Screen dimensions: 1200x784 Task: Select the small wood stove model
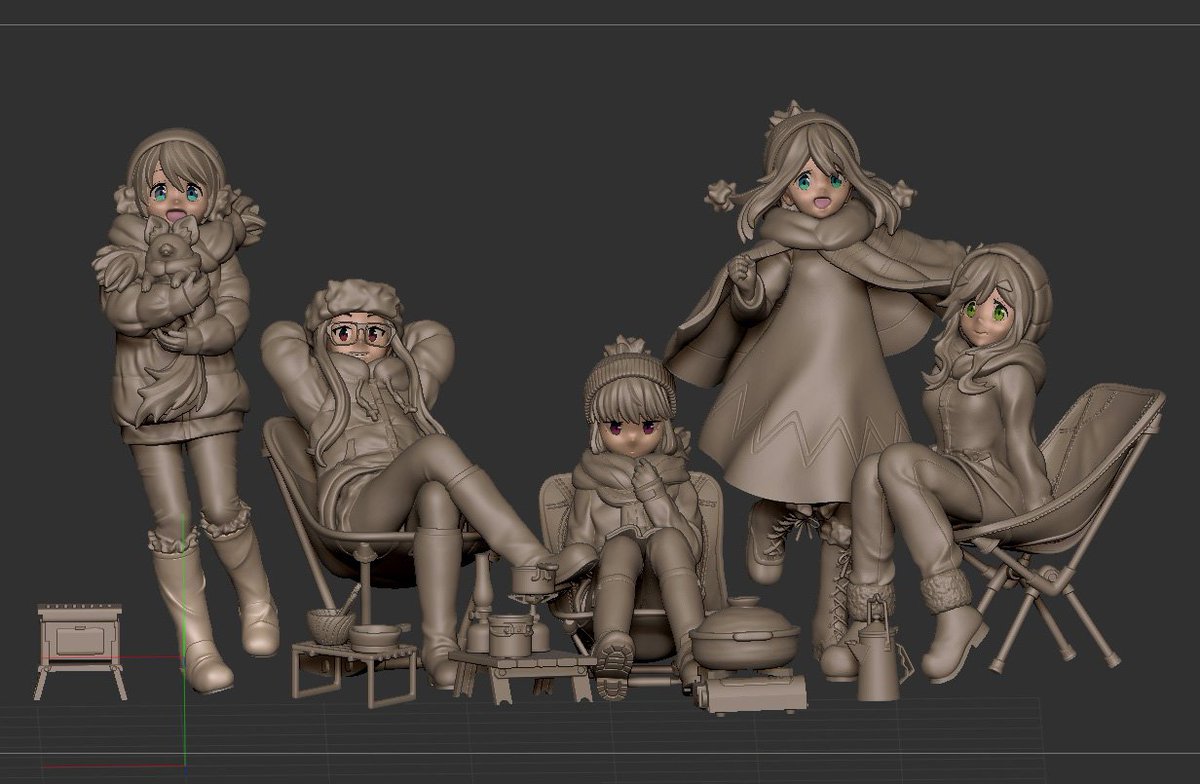80,651
